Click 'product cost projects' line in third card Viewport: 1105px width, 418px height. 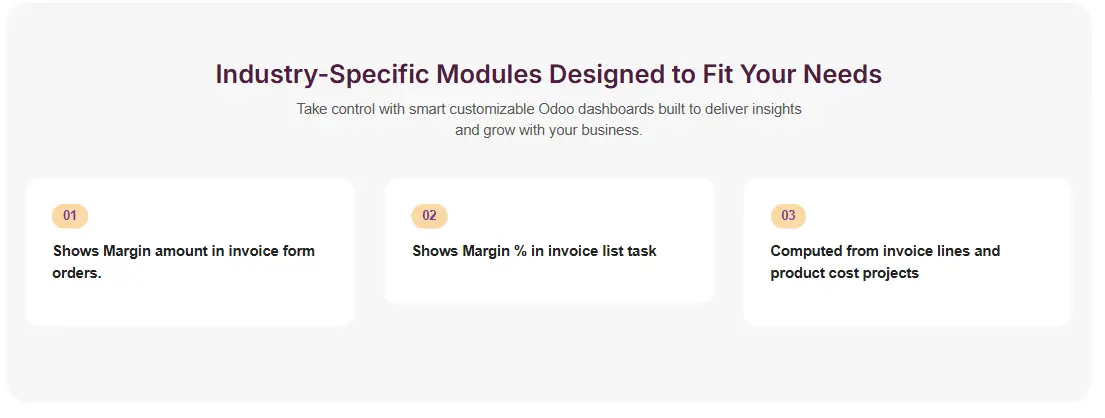pos(844,273)
